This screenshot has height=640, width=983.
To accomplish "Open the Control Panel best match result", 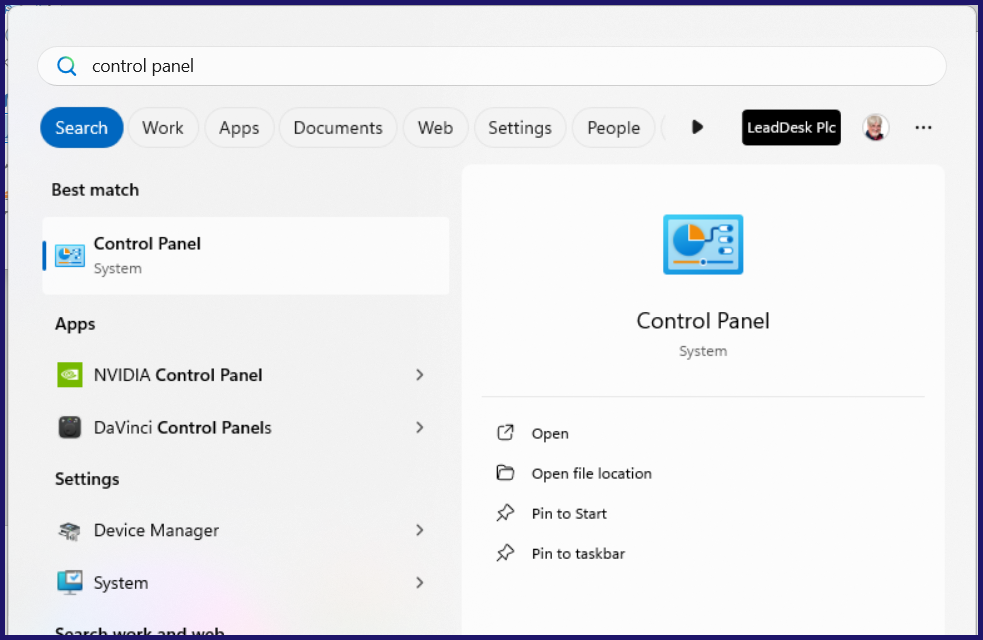I will click(246, 255).
